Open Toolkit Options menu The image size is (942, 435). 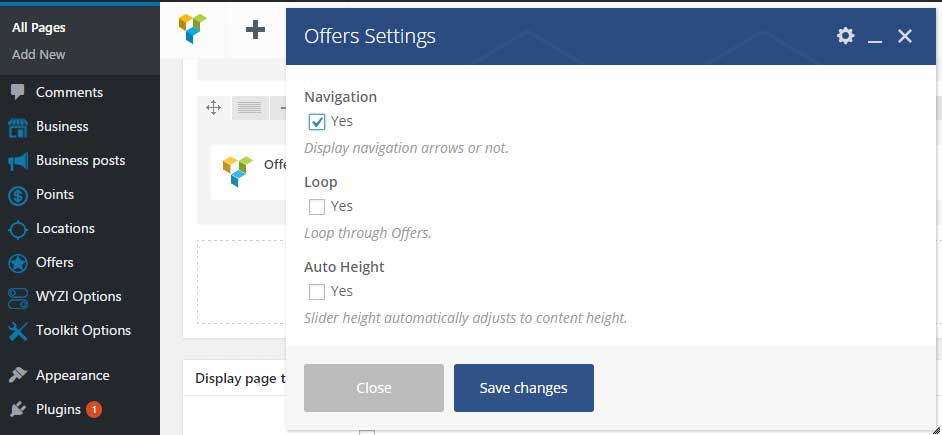point(80,330)
